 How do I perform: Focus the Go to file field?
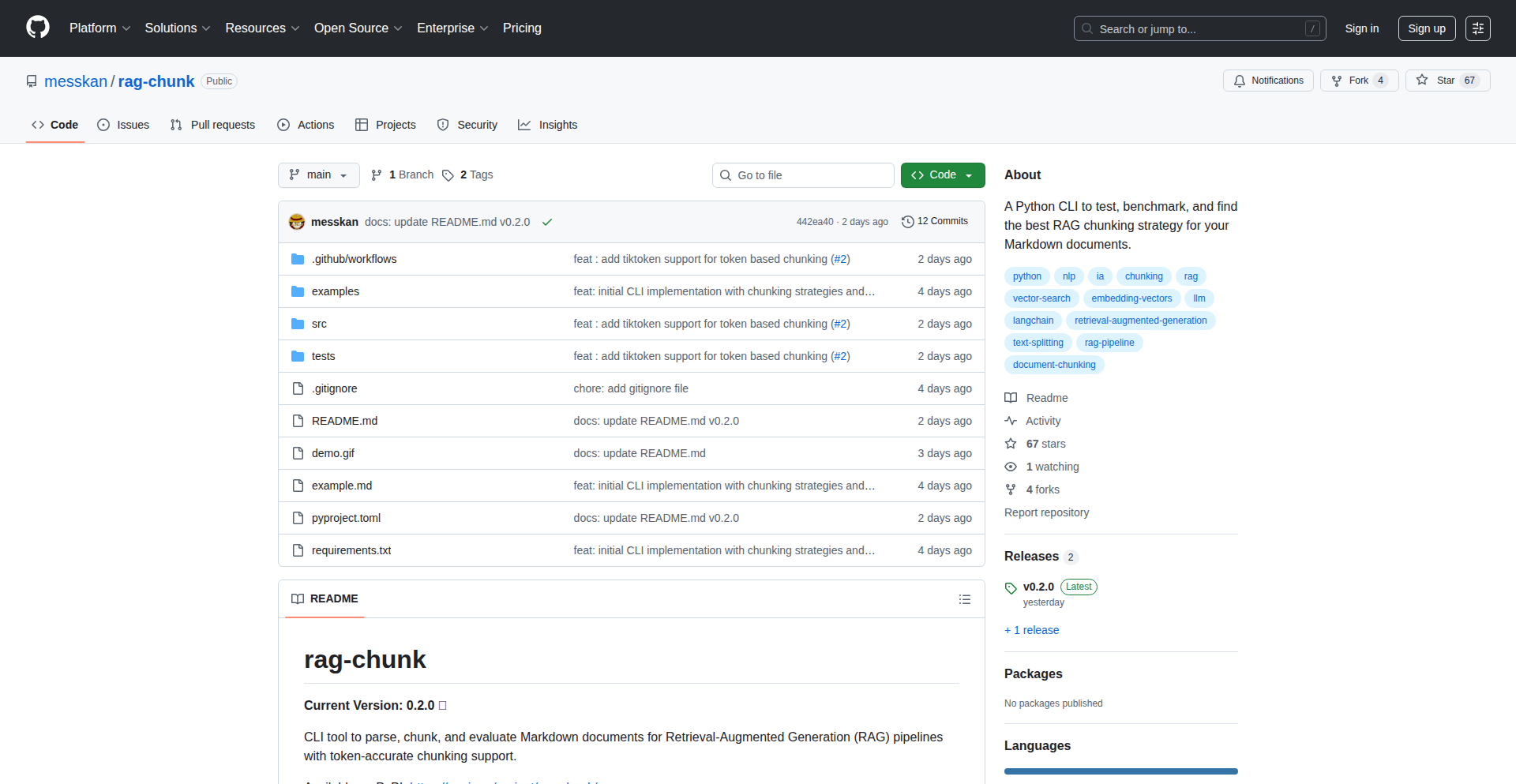[x=803, y=175]
